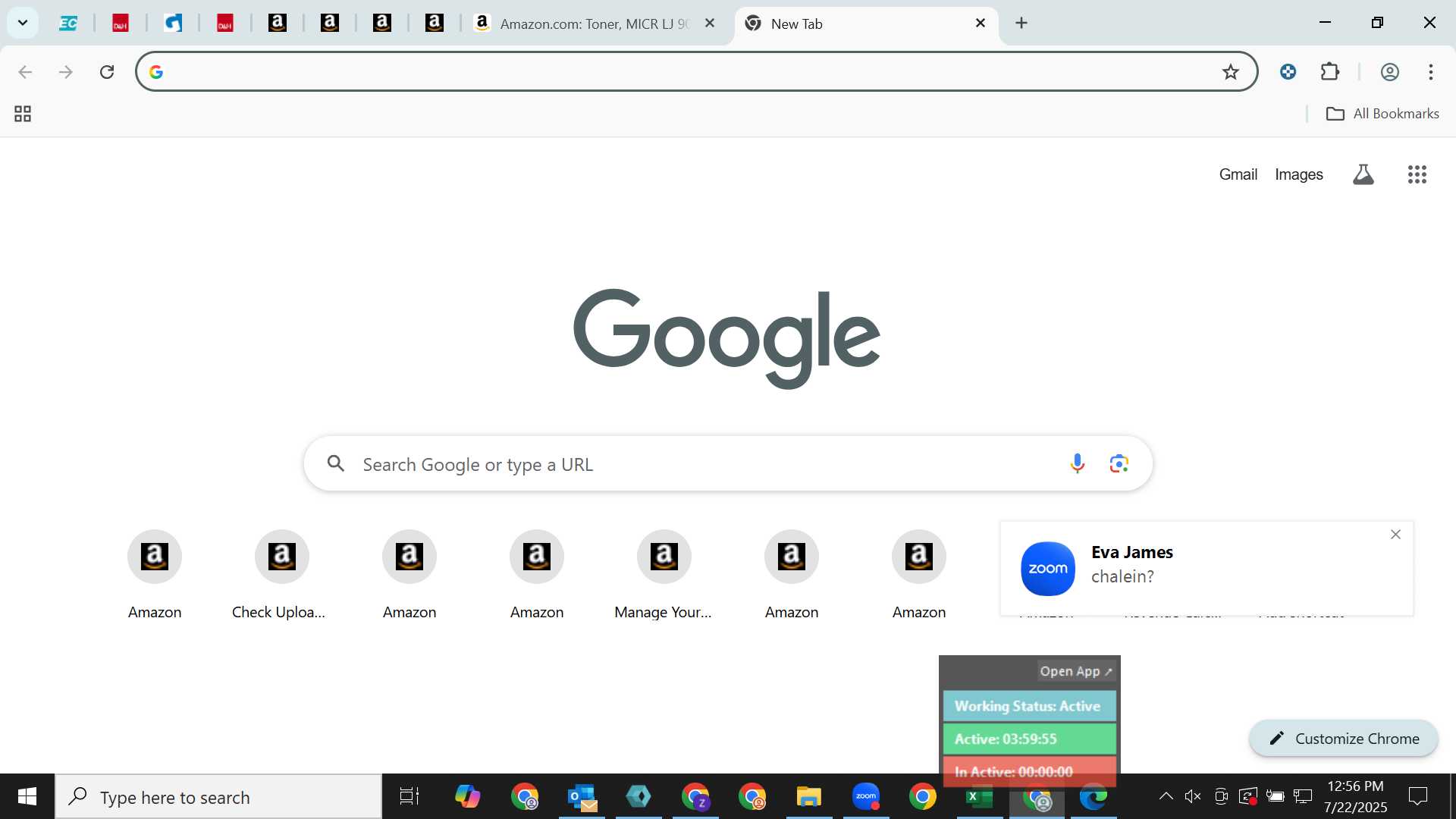
Task: Go forward with the forward arrow
Action: coord(66,72)
